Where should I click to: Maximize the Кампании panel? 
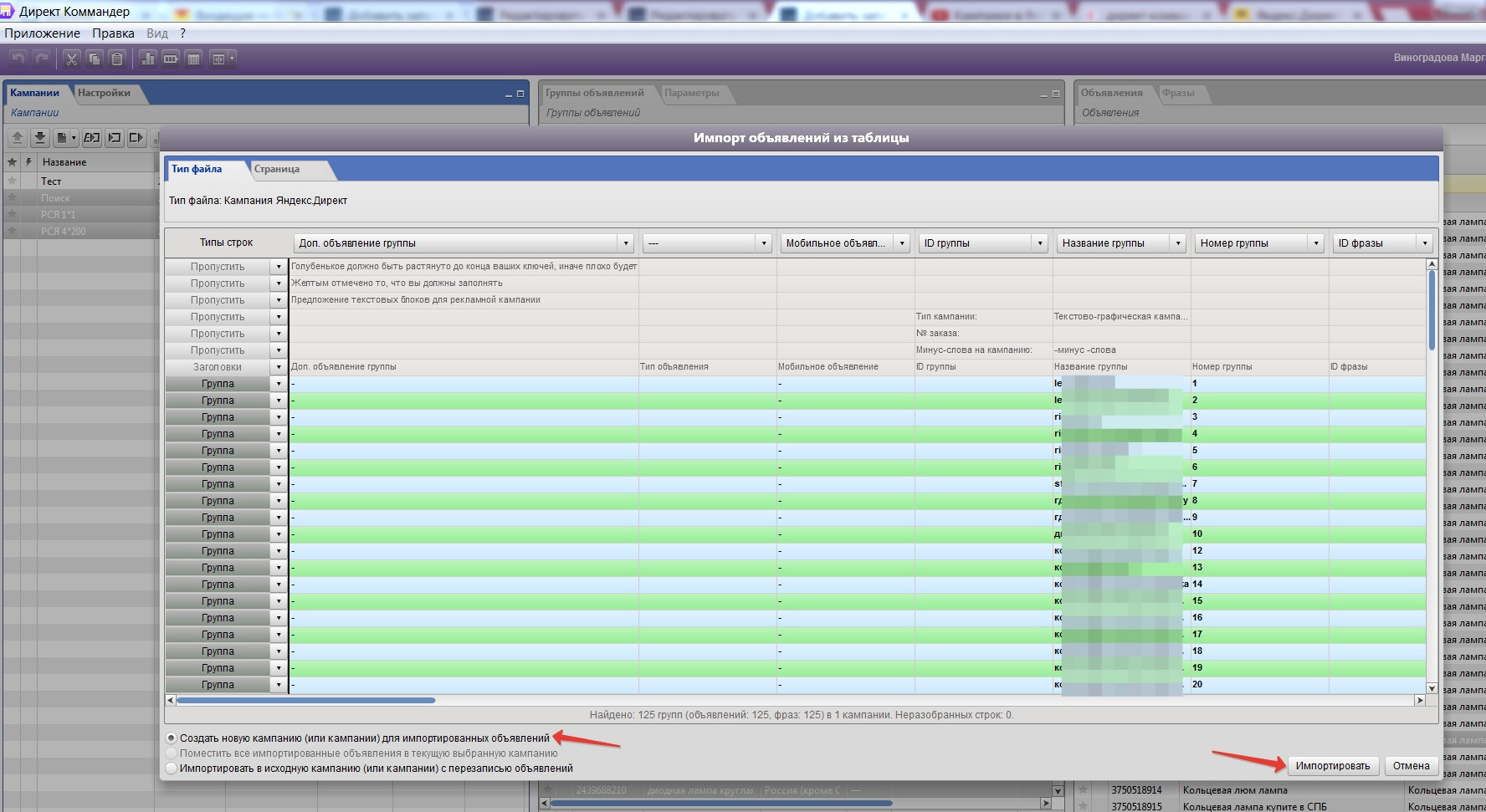pos(520,94)
